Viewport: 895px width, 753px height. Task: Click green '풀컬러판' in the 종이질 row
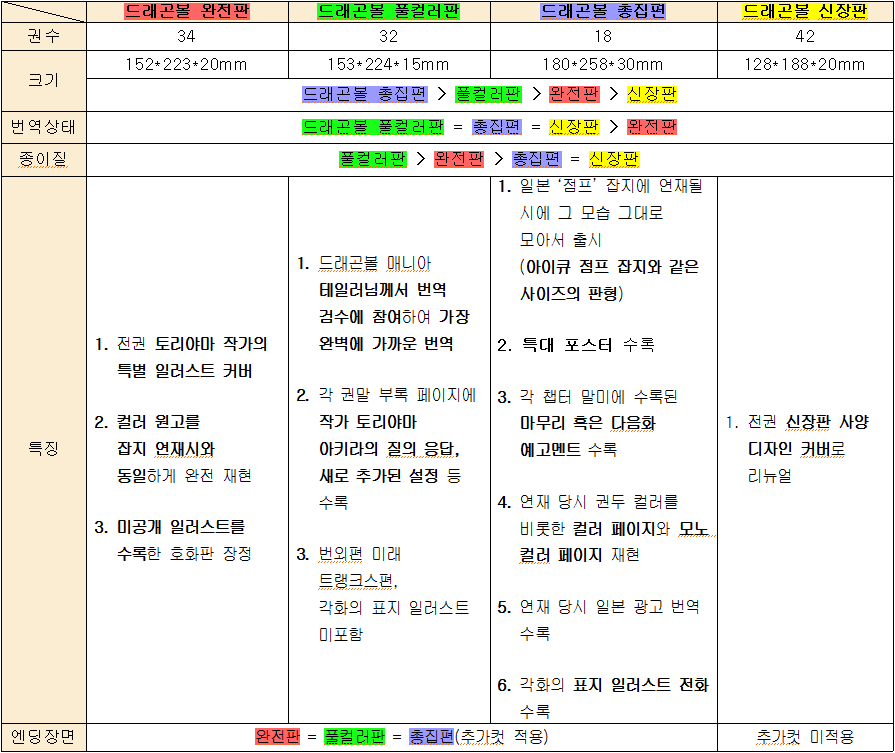[373, 159]
